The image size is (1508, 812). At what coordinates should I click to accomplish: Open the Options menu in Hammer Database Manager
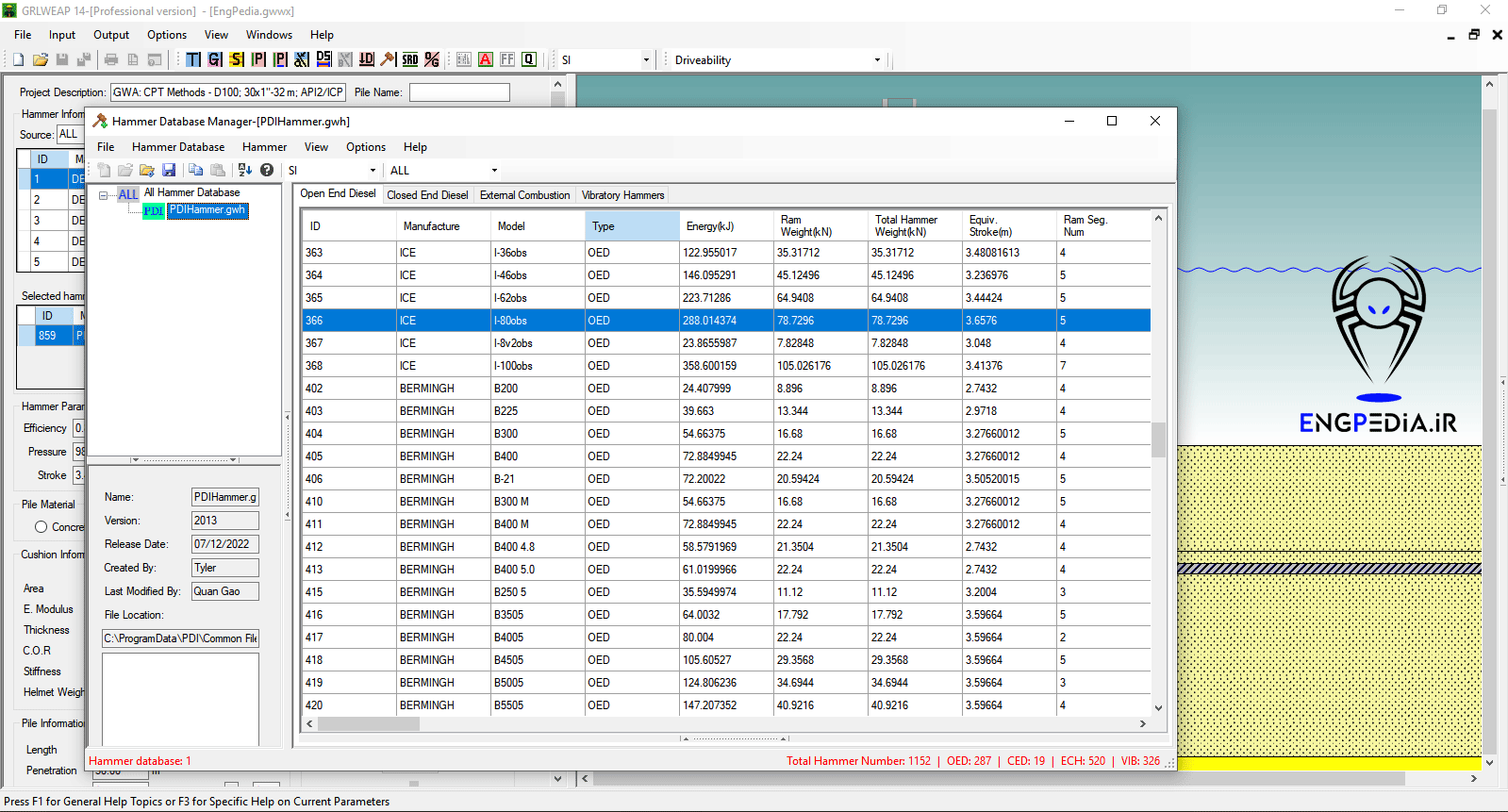click(366, 147)
